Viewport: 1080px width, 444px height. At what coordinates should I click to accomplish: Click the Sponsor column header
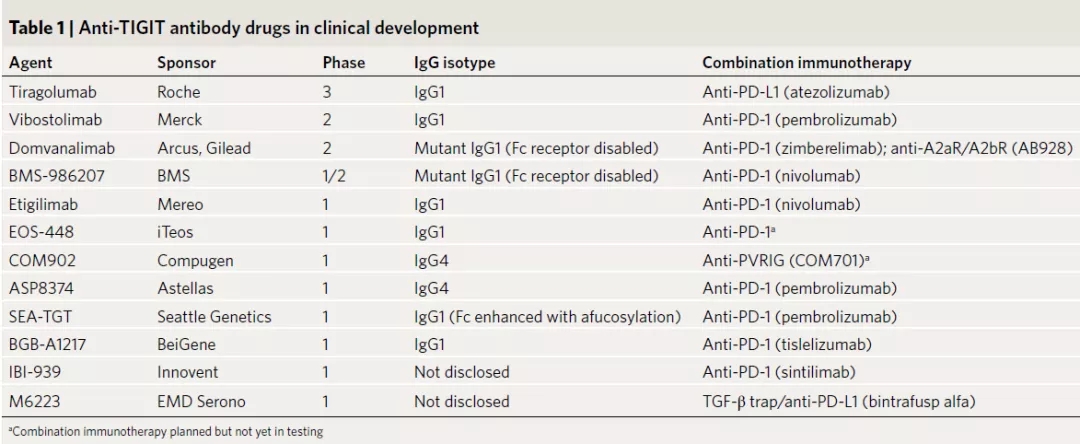(x=186, y=62)
